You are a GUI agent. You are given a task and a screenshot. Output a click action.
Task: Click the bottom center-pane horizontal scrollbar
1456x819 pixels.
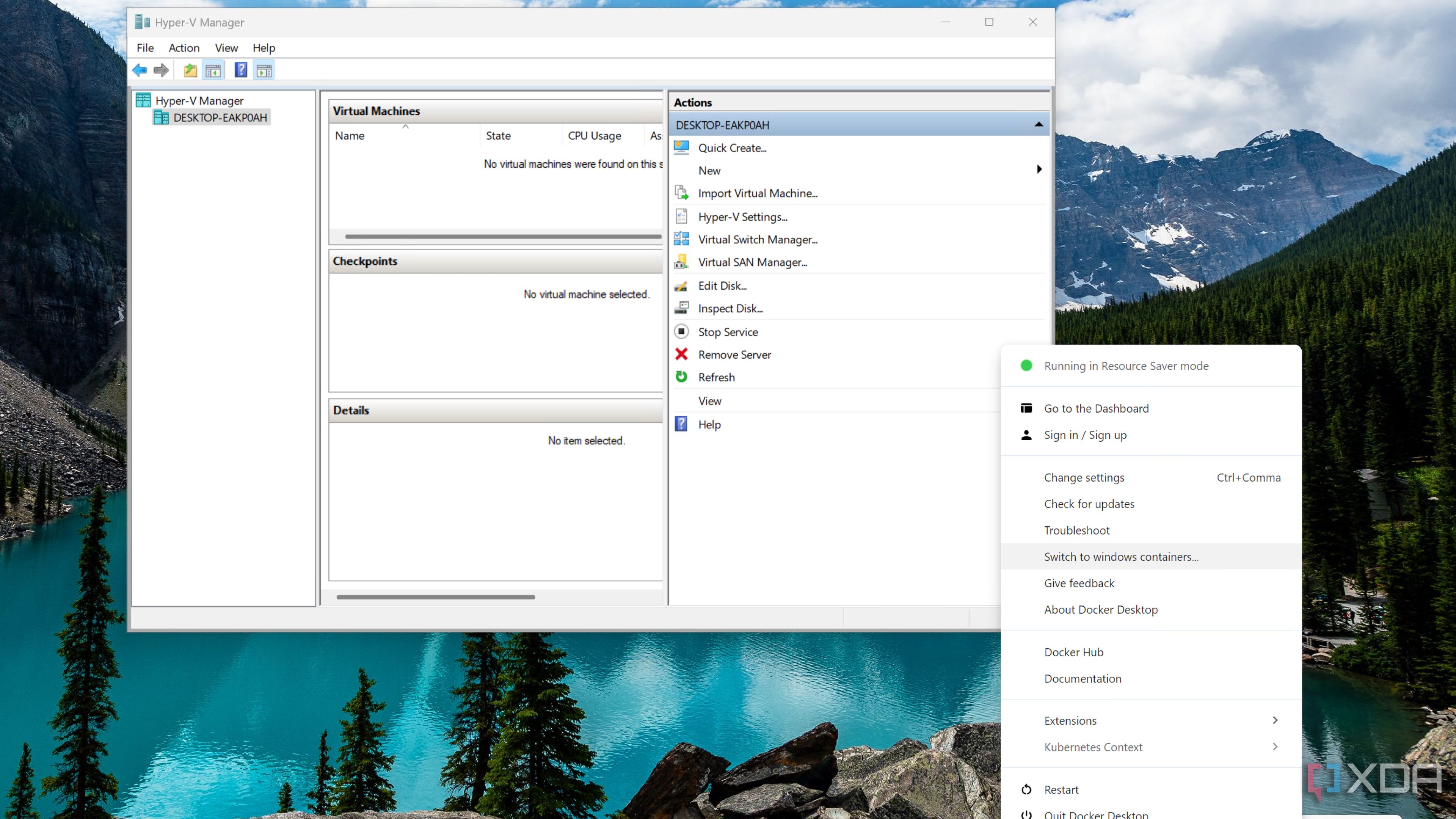(x=435, y=597)
